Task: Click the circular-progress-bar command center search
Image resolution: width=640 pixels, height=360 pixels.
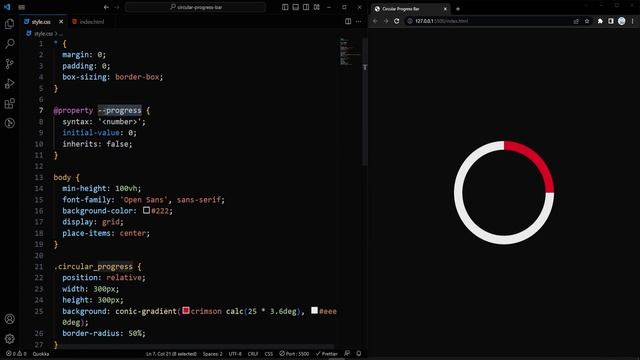Action: [196, 7]
